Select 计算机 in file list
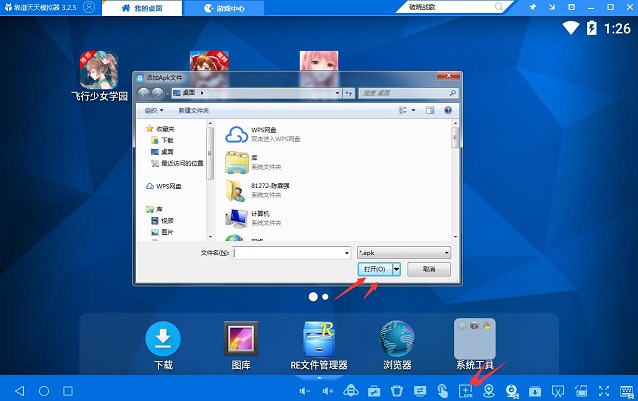This screenshot has height=401, width=638. (253, 218)
